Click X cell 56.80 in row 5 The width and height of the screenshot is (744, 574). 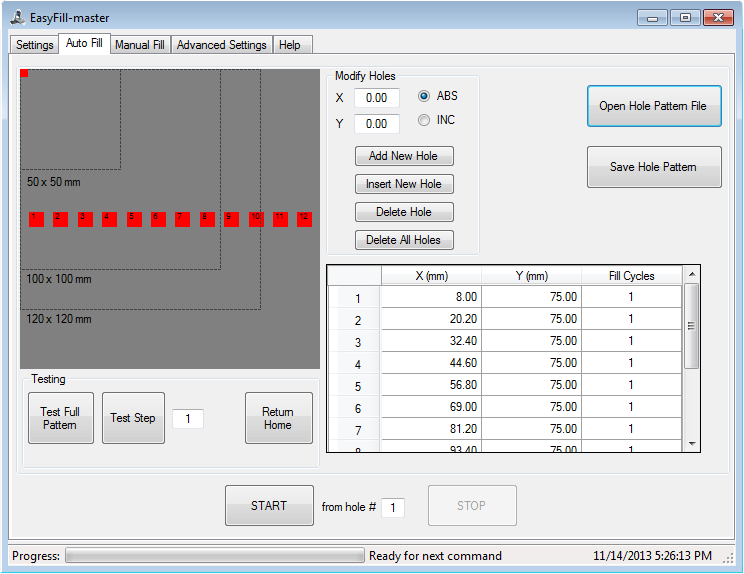(x=431, y=385)
